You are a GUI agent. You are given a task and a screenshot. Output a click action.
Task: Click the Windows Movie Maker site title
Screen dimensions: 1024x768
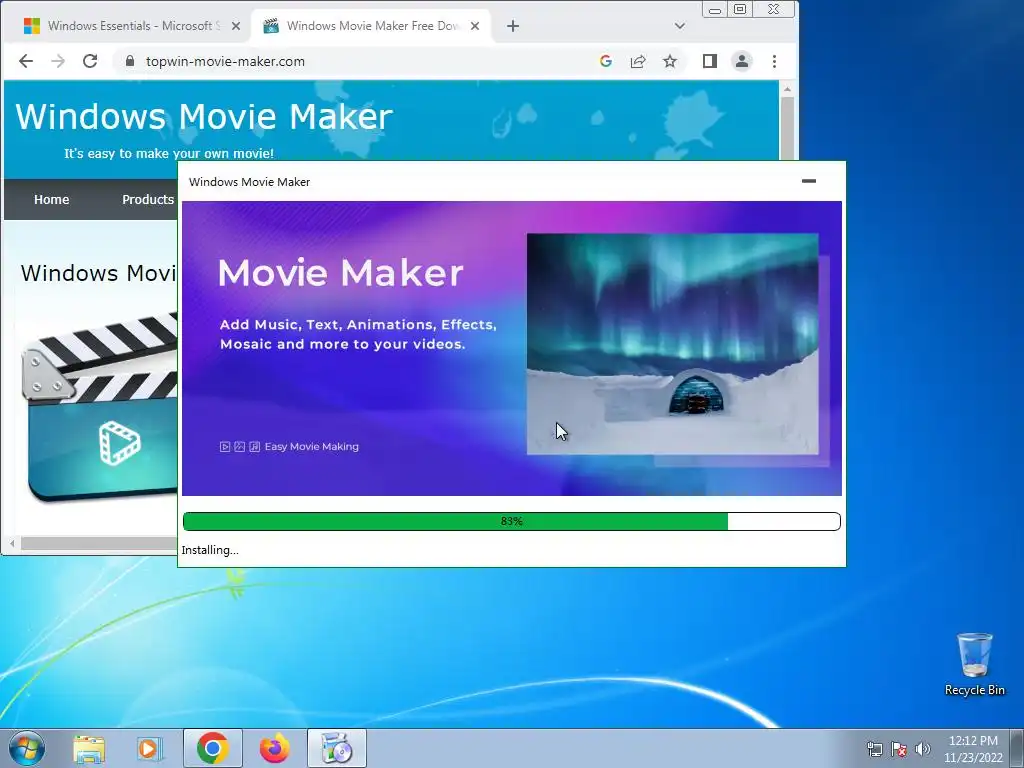pyautogui.click(x=204, y=116)
